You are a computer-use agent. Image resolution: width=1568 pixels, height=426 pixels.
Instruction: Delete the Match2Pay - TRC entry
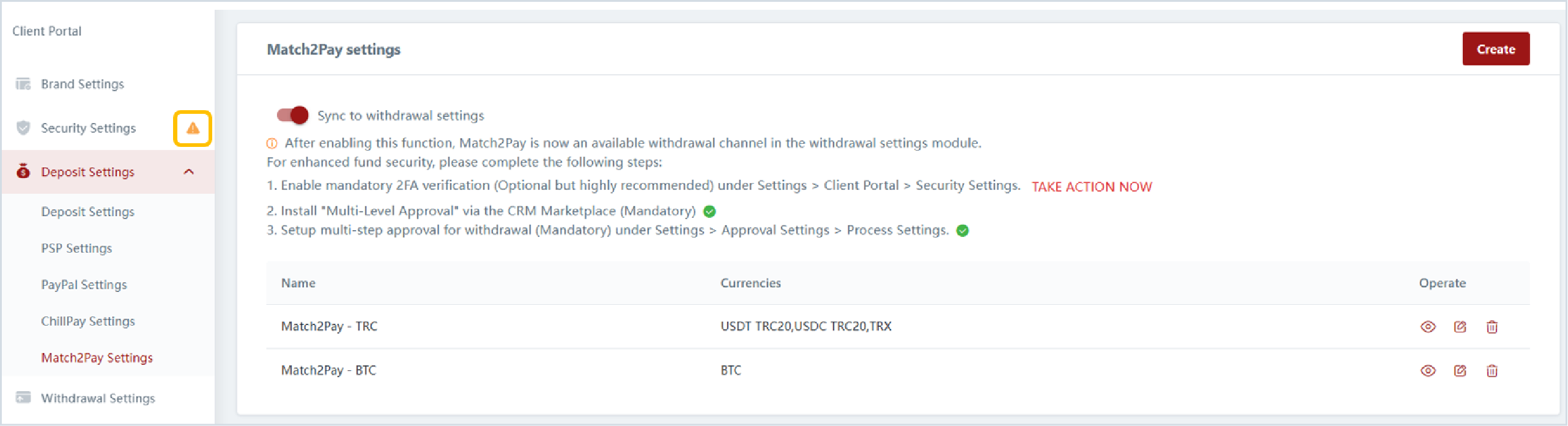pyautogui.click(x=1492, y=327)
